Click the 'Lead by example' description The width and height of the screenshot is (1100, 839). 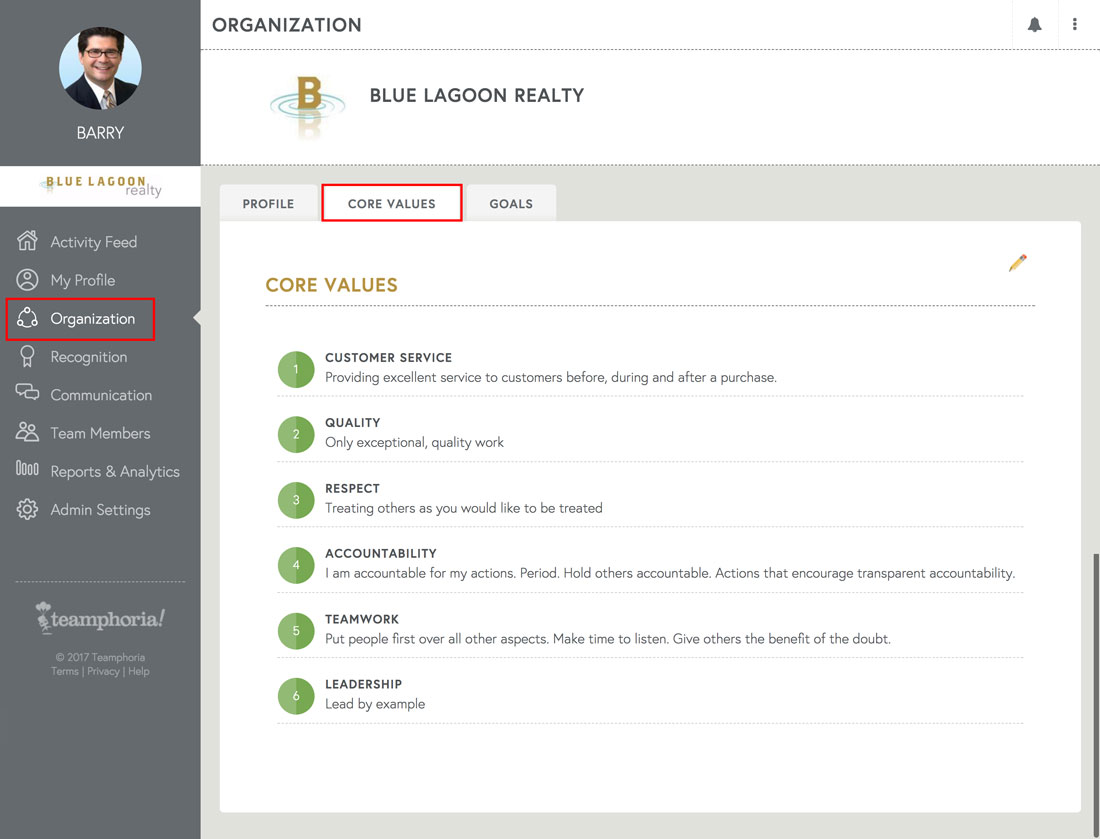pyautogui.click(x=375, y=704)
